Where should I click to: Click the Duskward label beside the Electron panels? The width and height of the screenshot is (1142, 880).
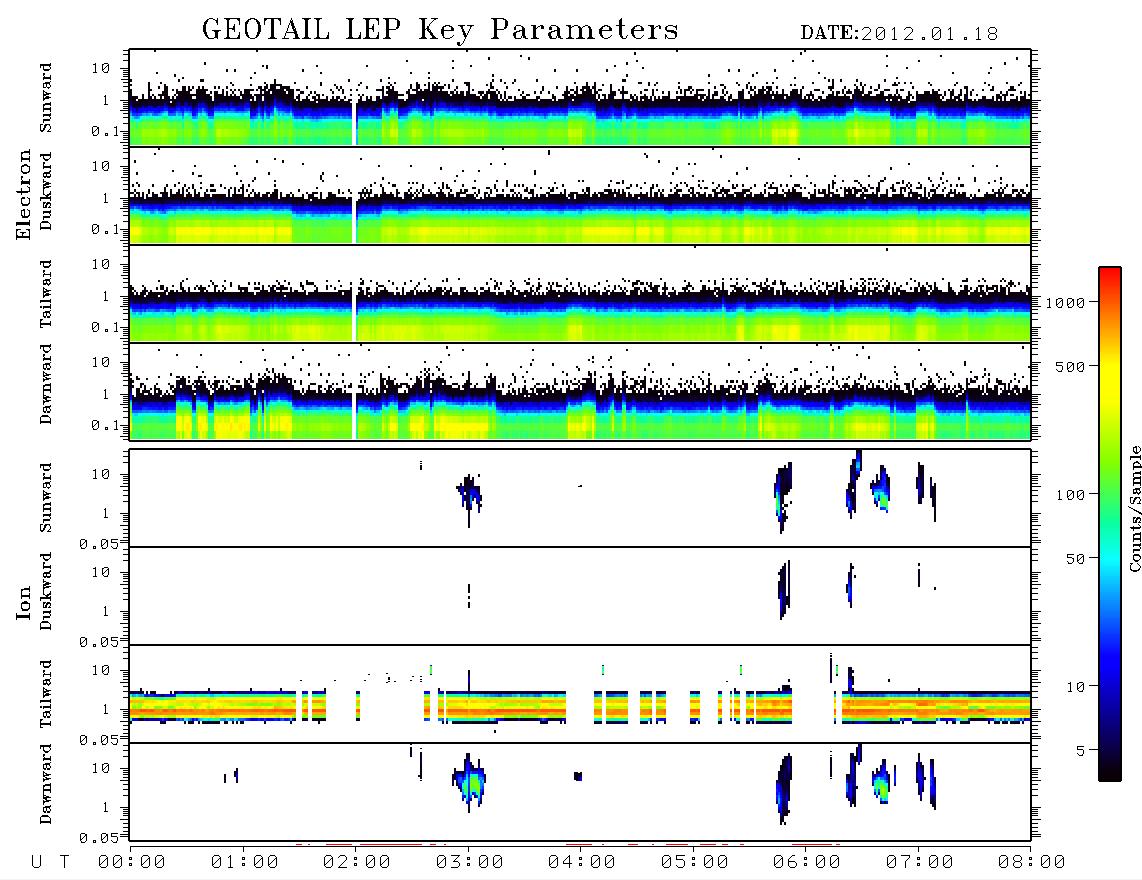click(46, 191)
